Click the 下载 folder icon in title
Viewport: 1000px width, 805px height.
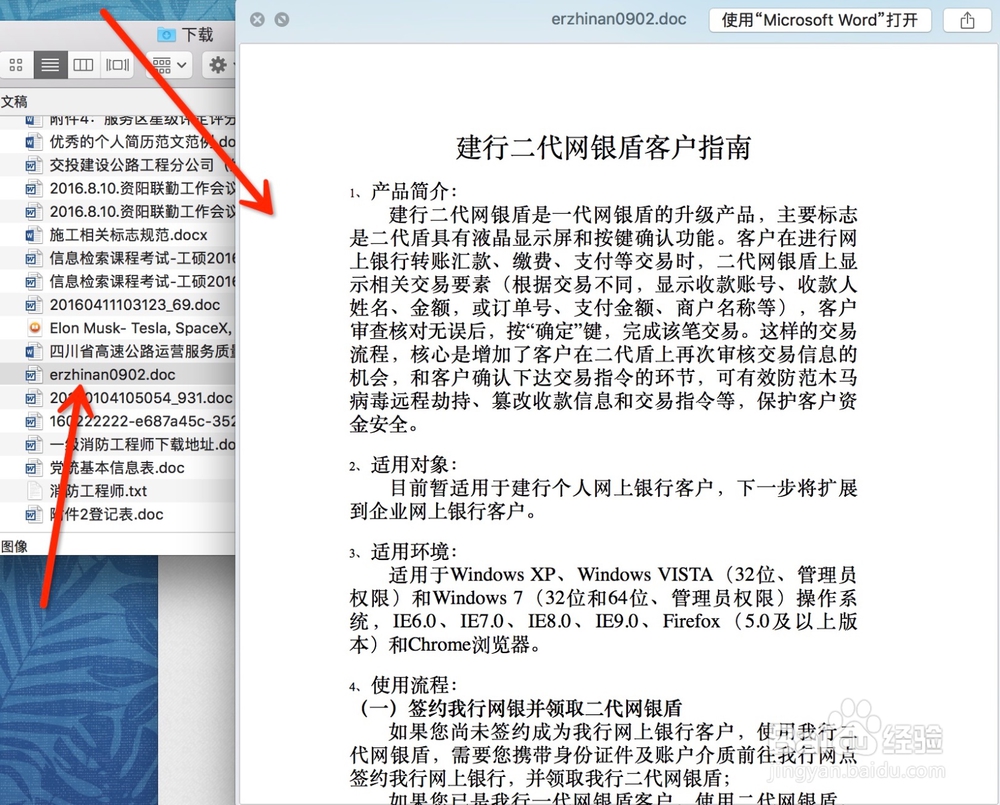point(166,34)
